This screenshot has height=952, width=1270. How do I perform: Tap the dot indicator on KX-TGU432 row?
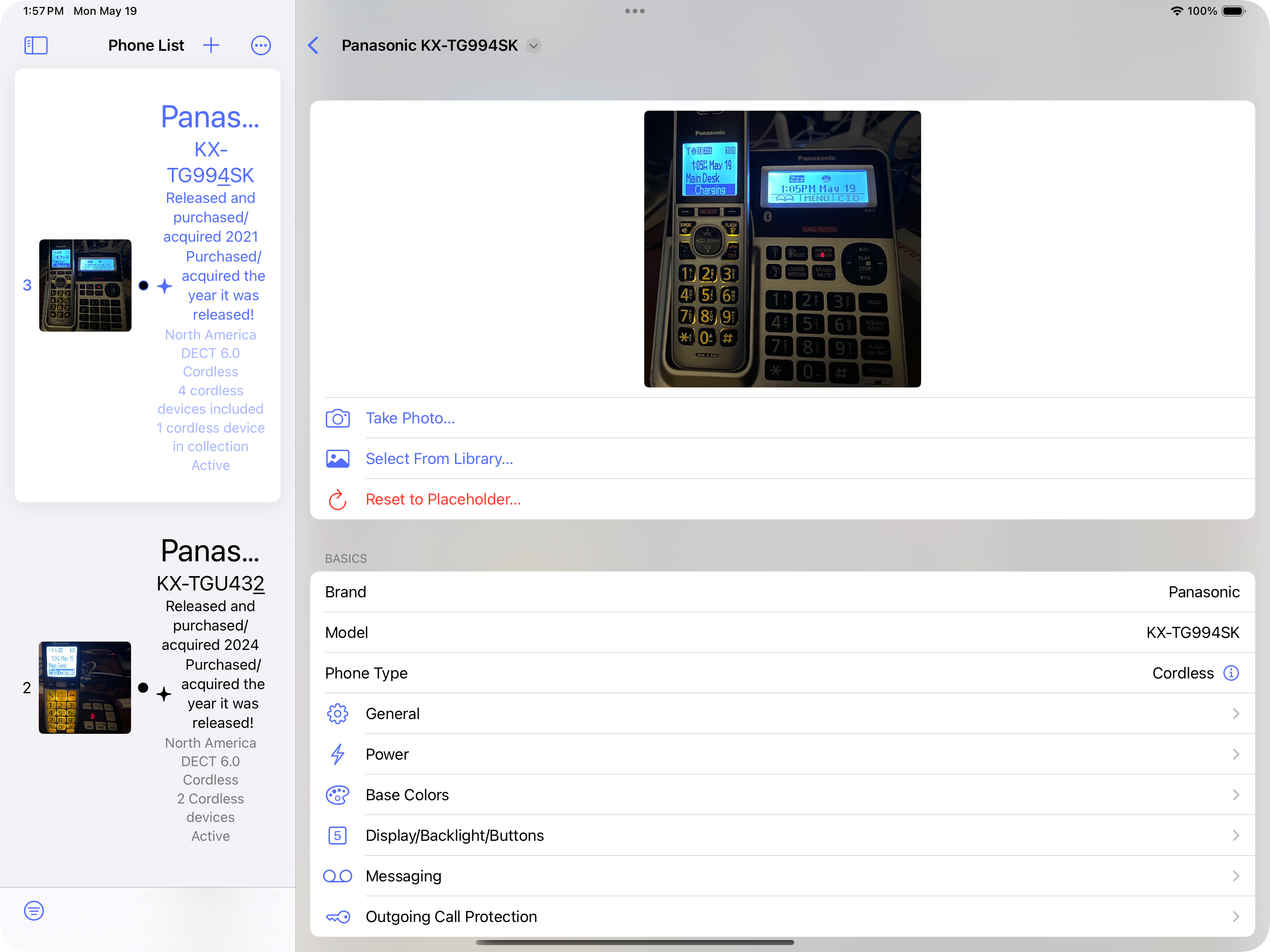click(144, 687)
